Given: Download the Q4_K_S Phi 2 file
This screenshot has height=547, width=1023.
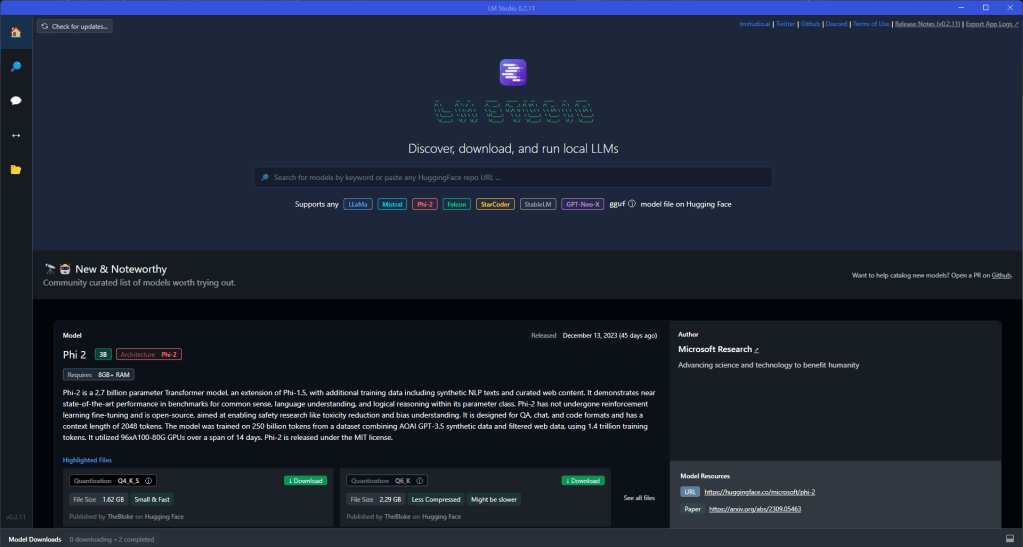Looking at the screenshot, I should (305, 481).
